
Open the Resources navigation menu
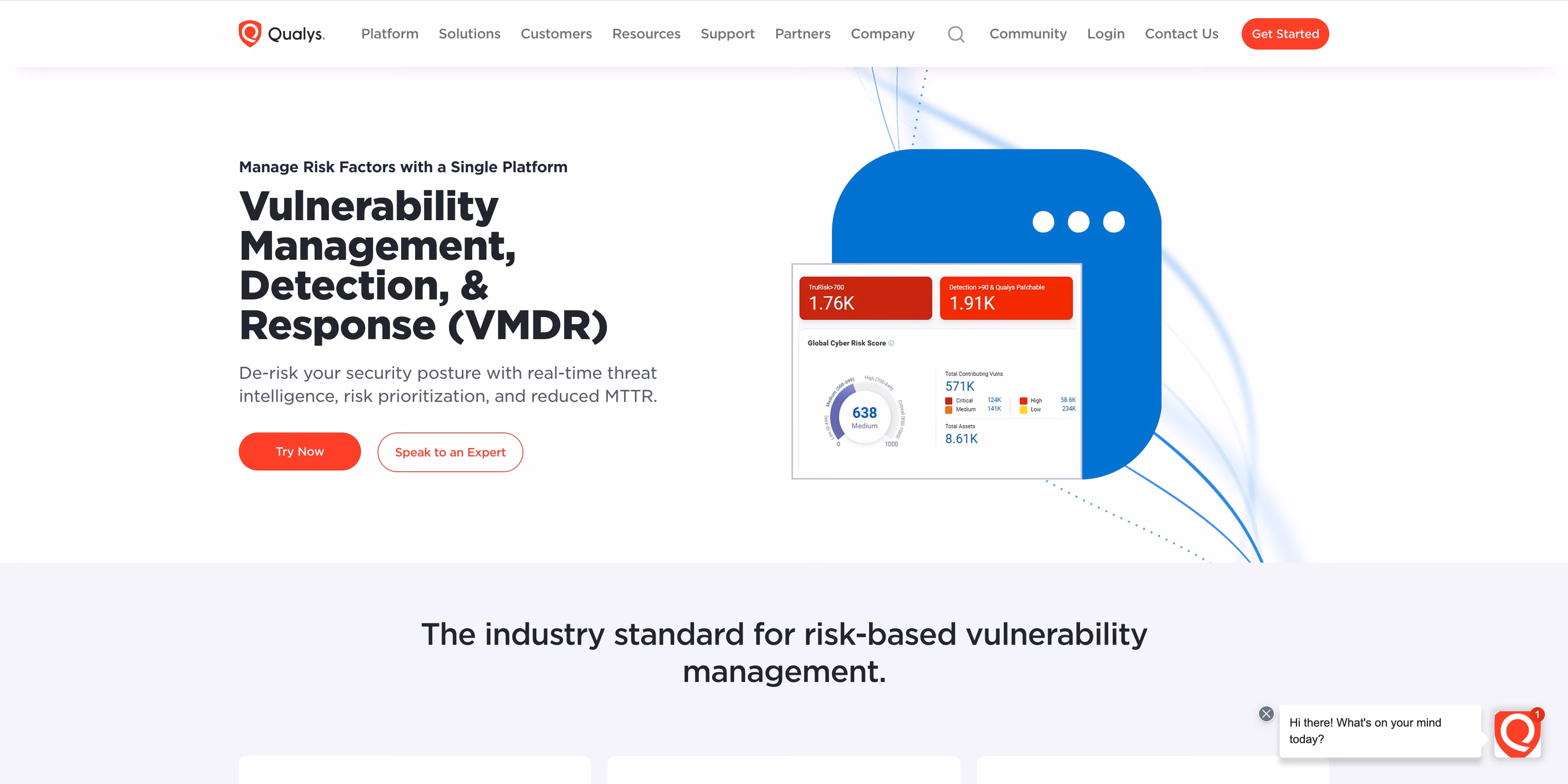(646, 33)
